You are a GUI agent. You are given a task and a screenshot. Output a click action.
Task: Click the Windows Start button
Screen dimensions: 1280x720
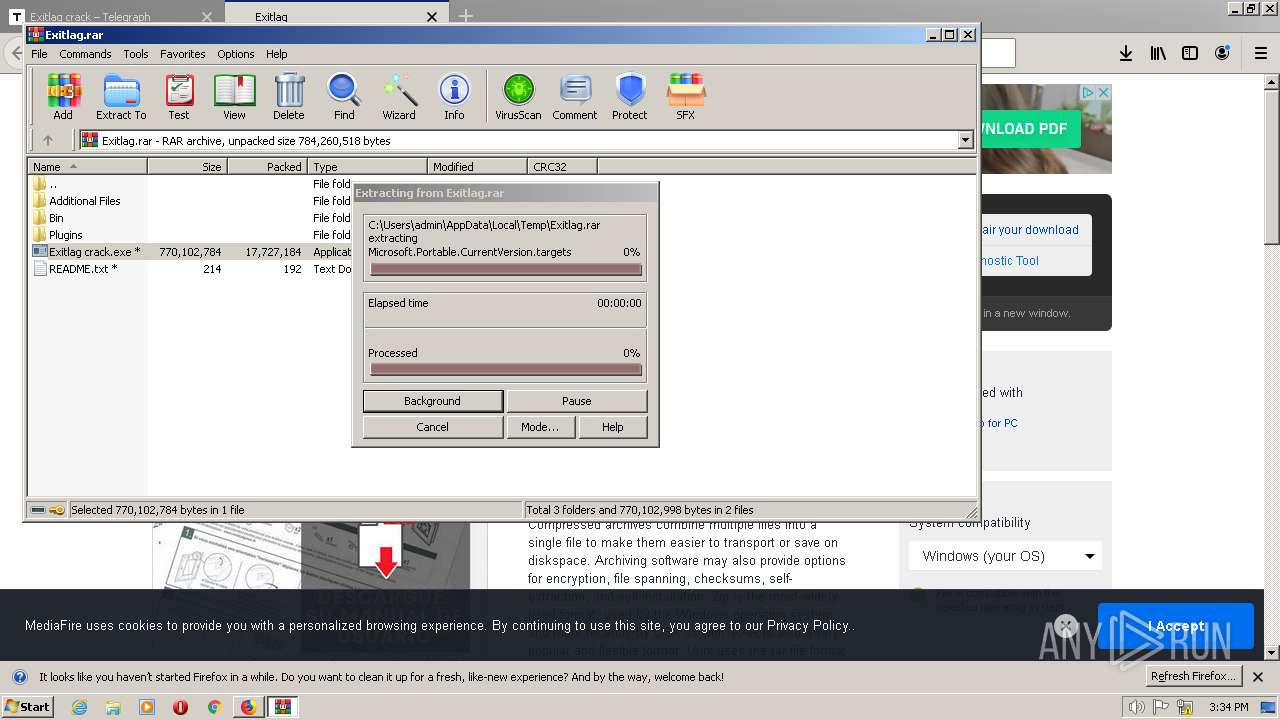(x=27, y=706)
